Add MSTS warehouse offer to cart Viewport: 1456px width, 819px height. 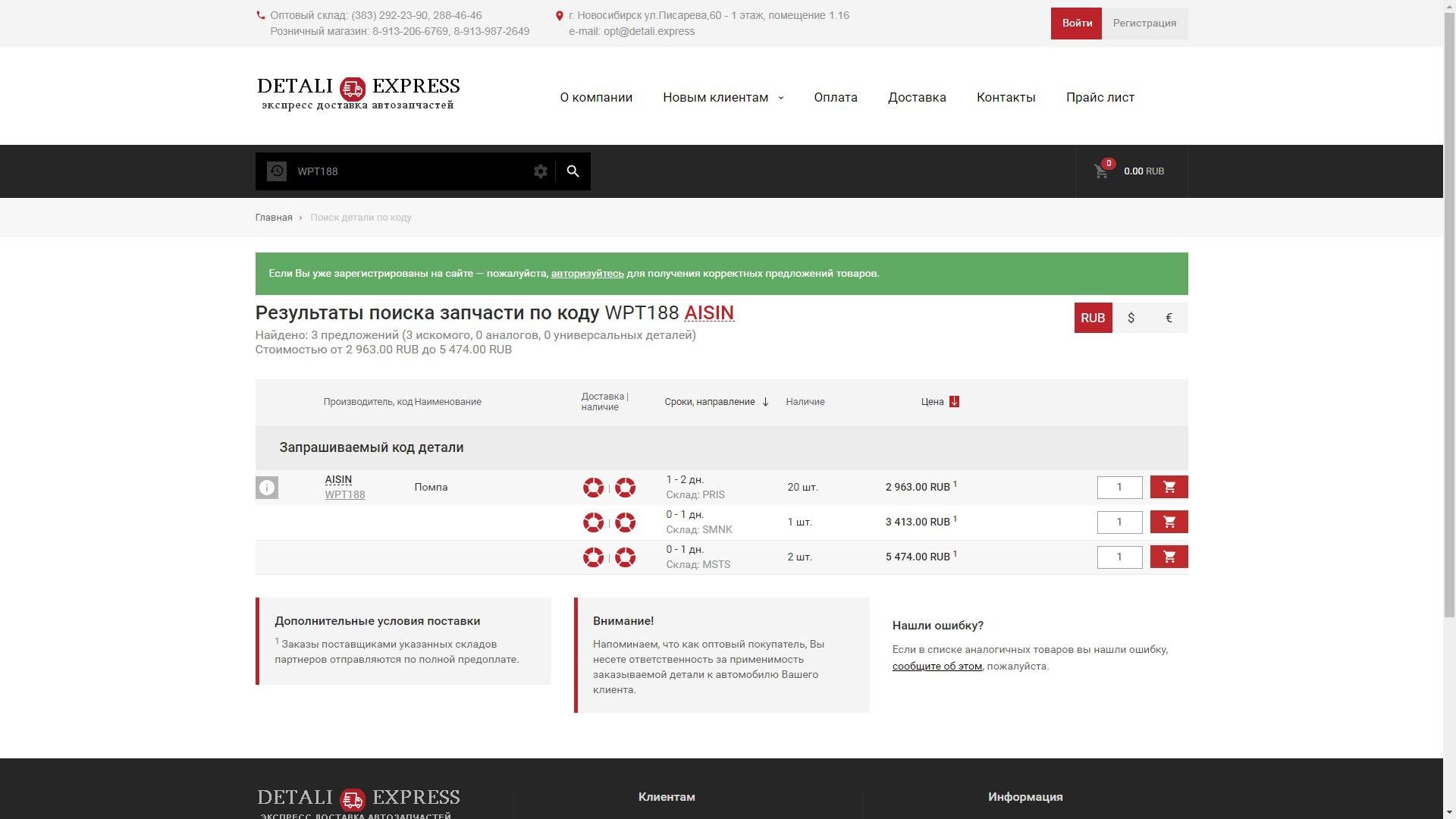click(x=1169, y=557)
